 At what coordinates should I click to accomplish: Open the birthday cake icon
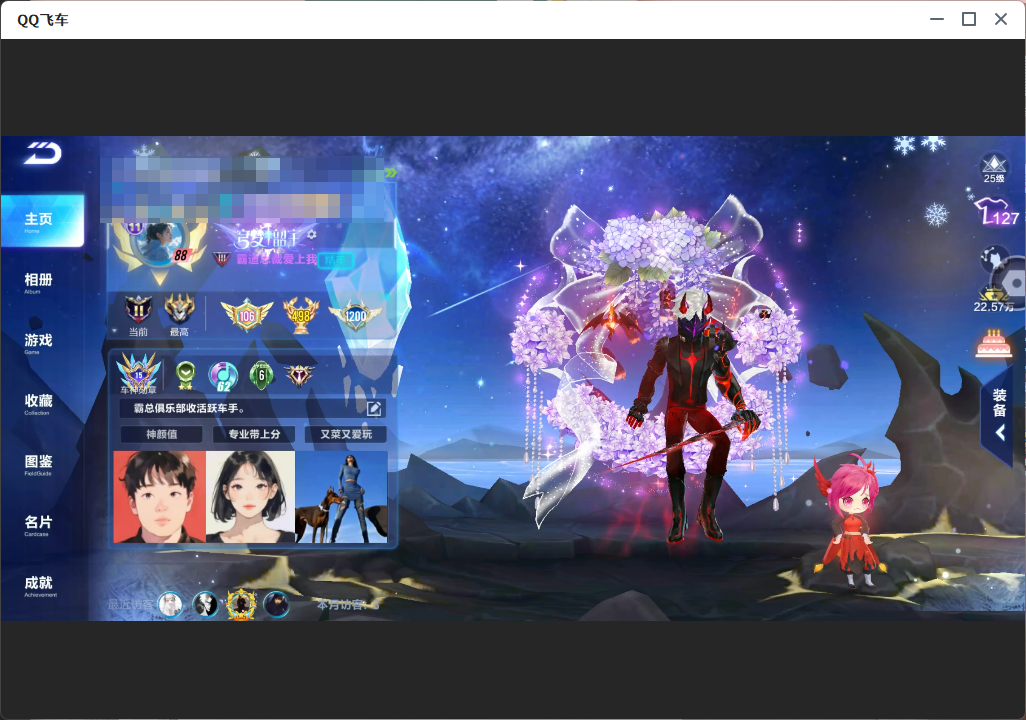[x=993, y=343]
